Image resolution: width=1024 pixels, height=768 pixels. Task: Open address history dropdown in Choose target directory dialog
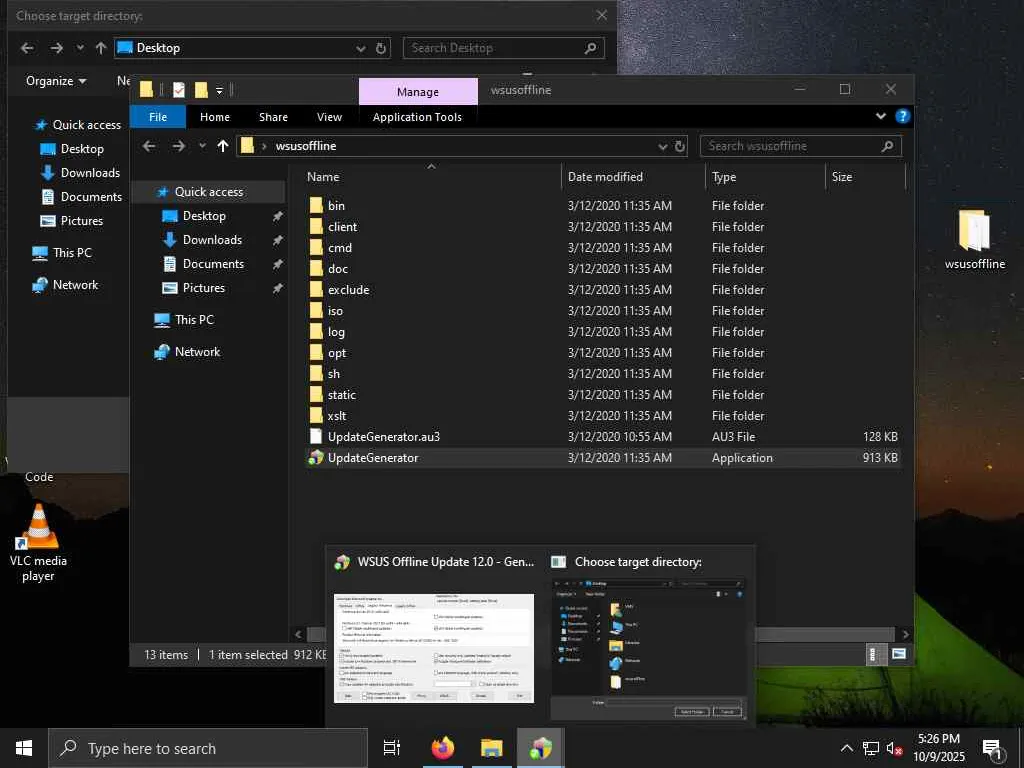pos(360,48)
